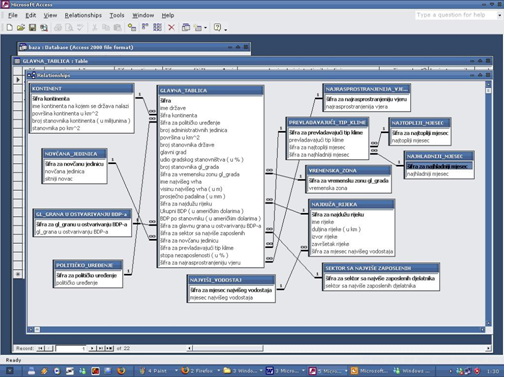Click the New database toolbar icon
The width and height of the screenshot is (505, 378).
tap(9, 28)
